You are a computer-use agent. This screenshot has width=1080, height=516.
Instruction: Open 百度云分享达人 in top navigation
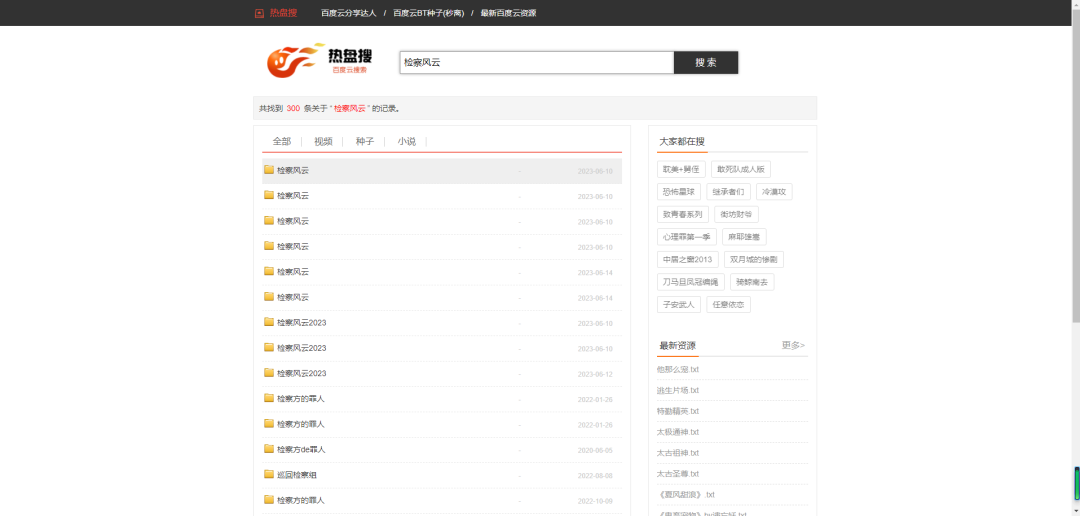pyautogui.click(x=349, y=13)
